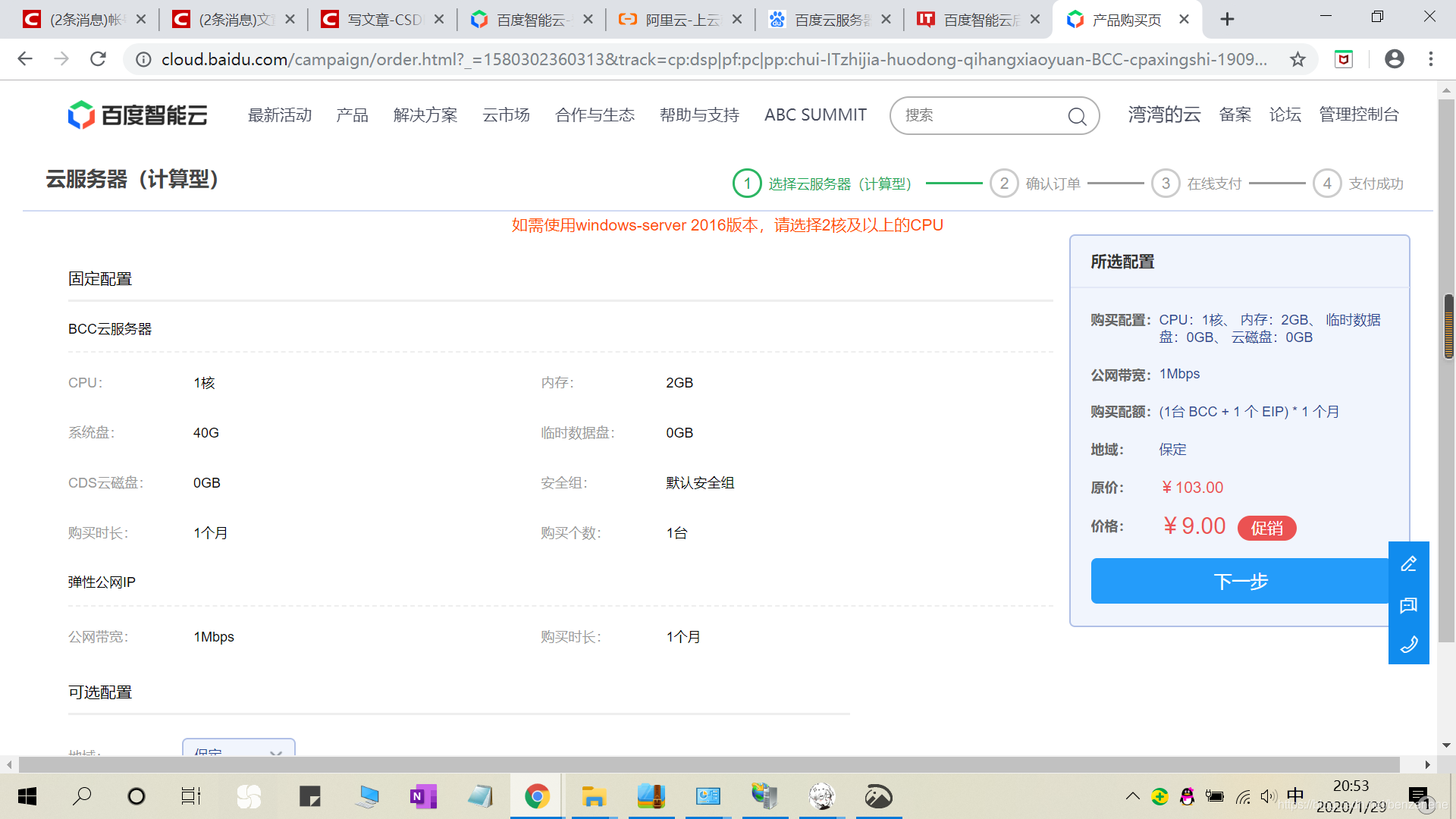1456x819 pixels.
Task: Open OneNote from the taskbar
Action: pos(423,796)
